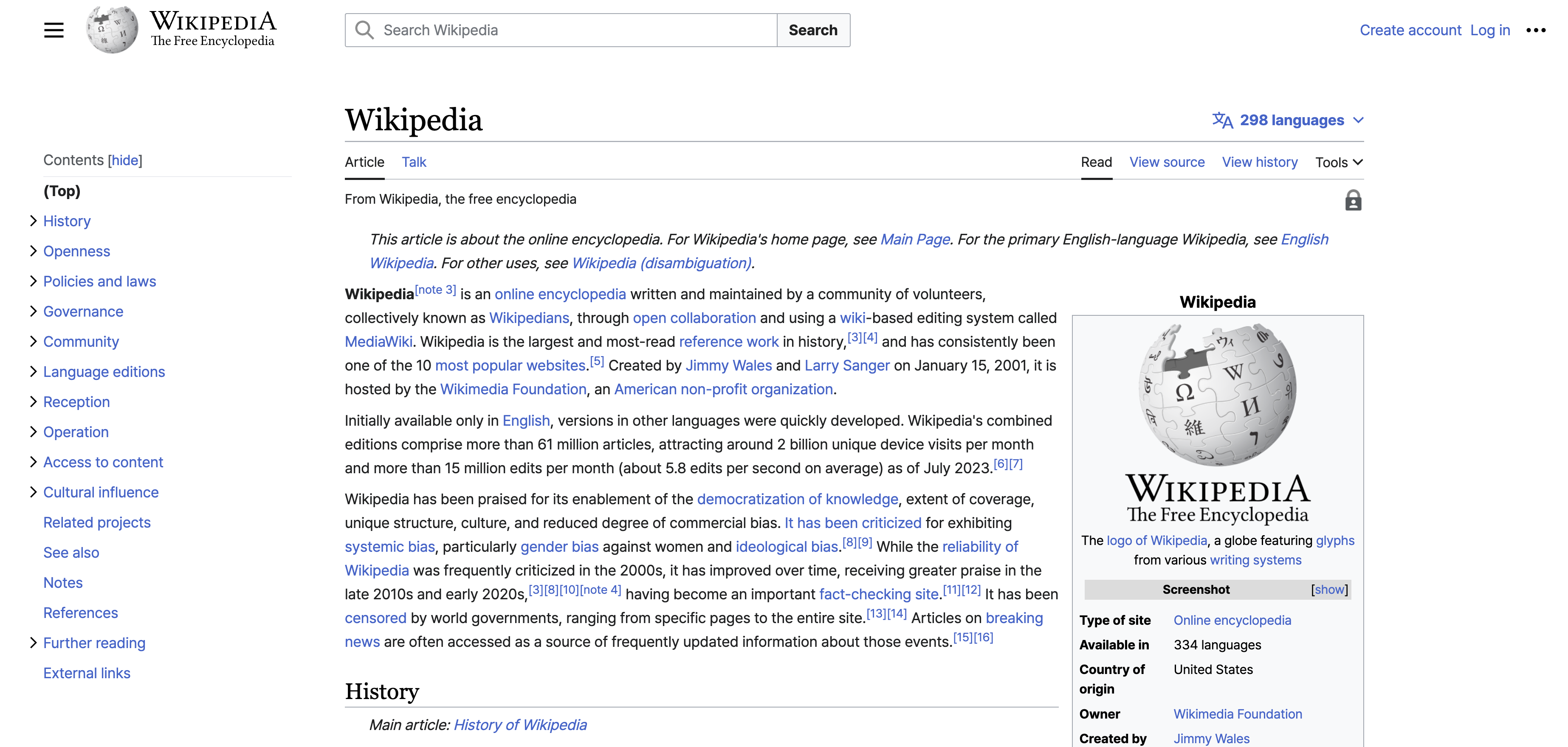1568x747 pixels.
Task: Open the logo of Wikipedia link in caption
Action: pyautogui.click(x=1156, y=540)
